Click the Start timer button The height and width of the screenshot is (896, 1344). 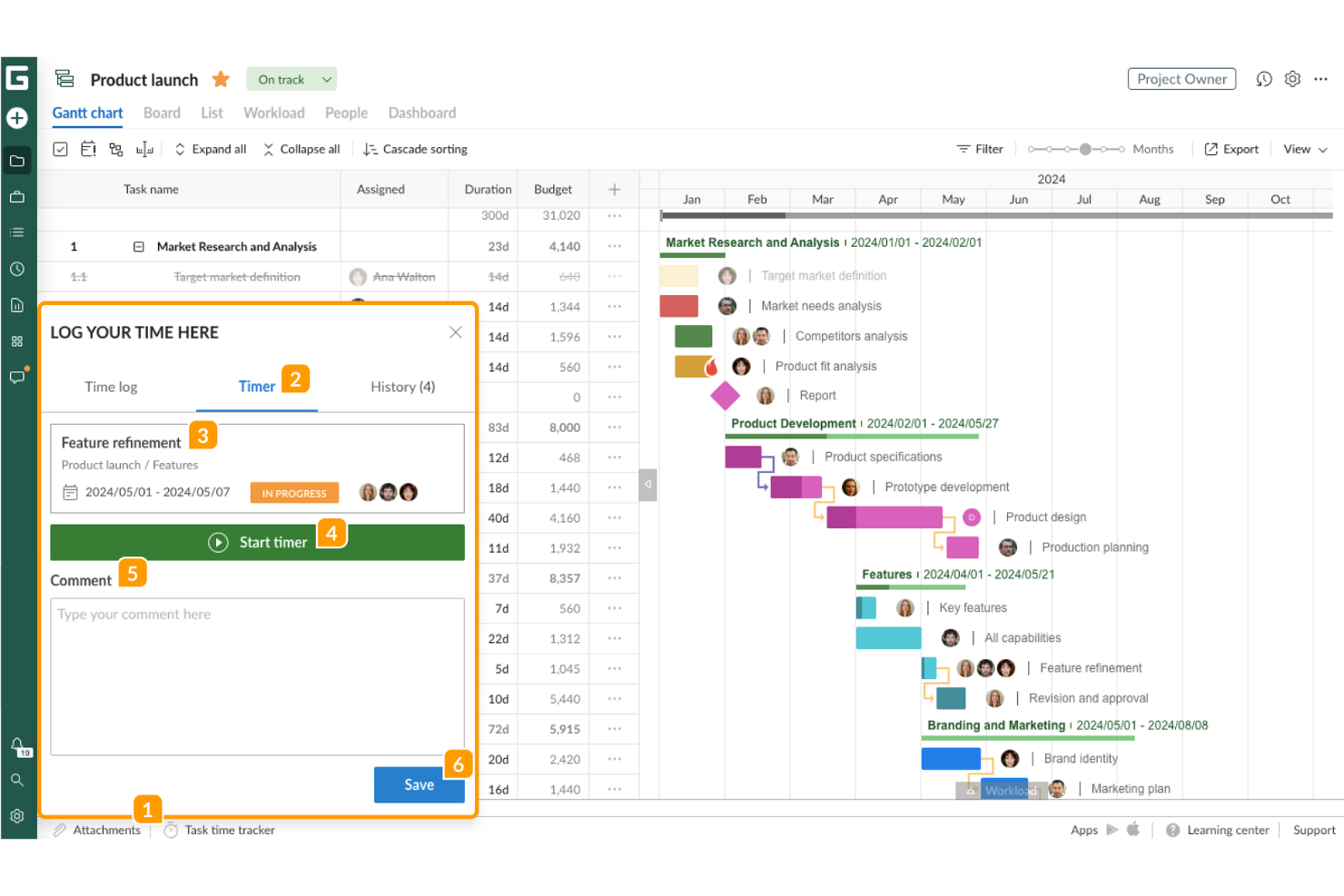click(x=257, y=542)
